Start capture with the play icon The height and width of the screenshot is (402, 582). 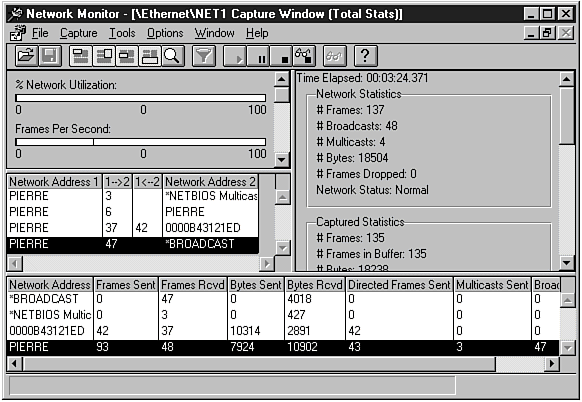[235, 56]
